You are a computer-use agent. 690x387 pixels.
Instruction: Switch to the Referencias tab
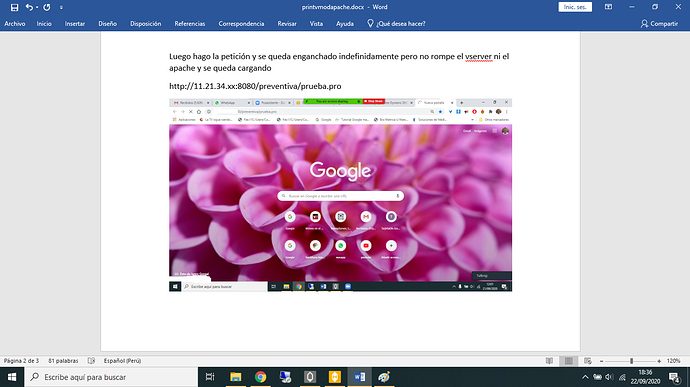(190, 24)
